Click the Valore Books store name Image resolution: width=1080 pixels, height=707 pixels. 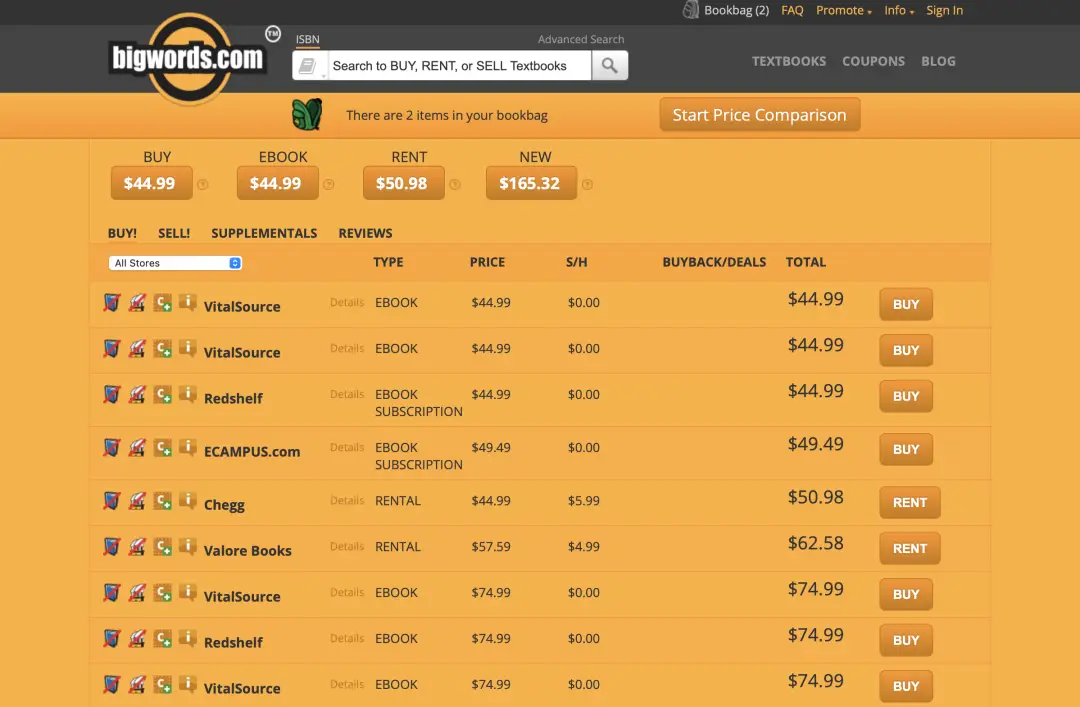click(247, 551)
